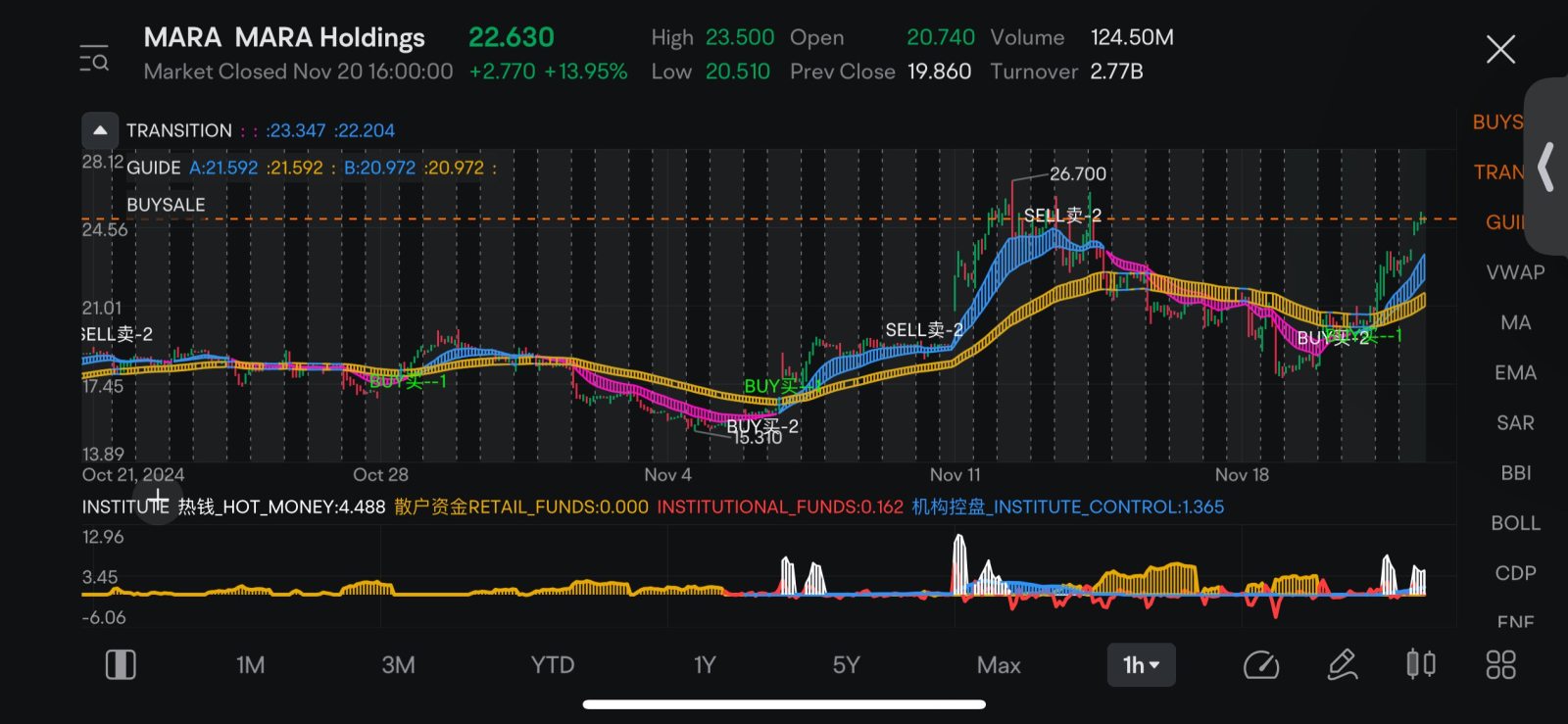Click the TRANSITION indicator label
This screenshot has height=724, width=1568.
click(179, 130)
